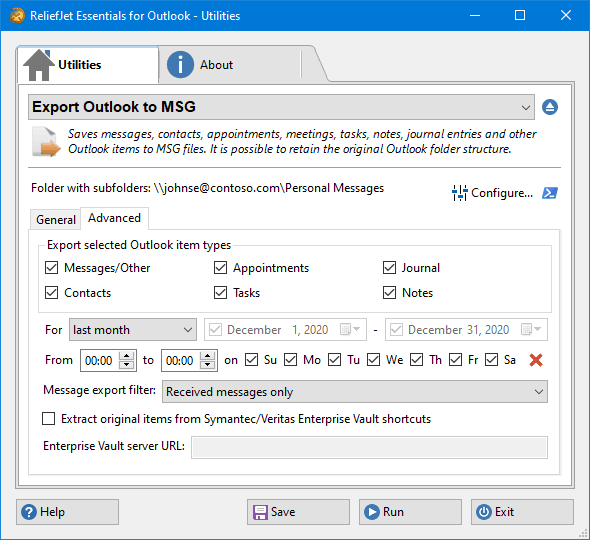This screenshot has width=590, height=540.
Task: Click the From time 00:00 field
Action: pyautogui.click(x=100, y=361)
